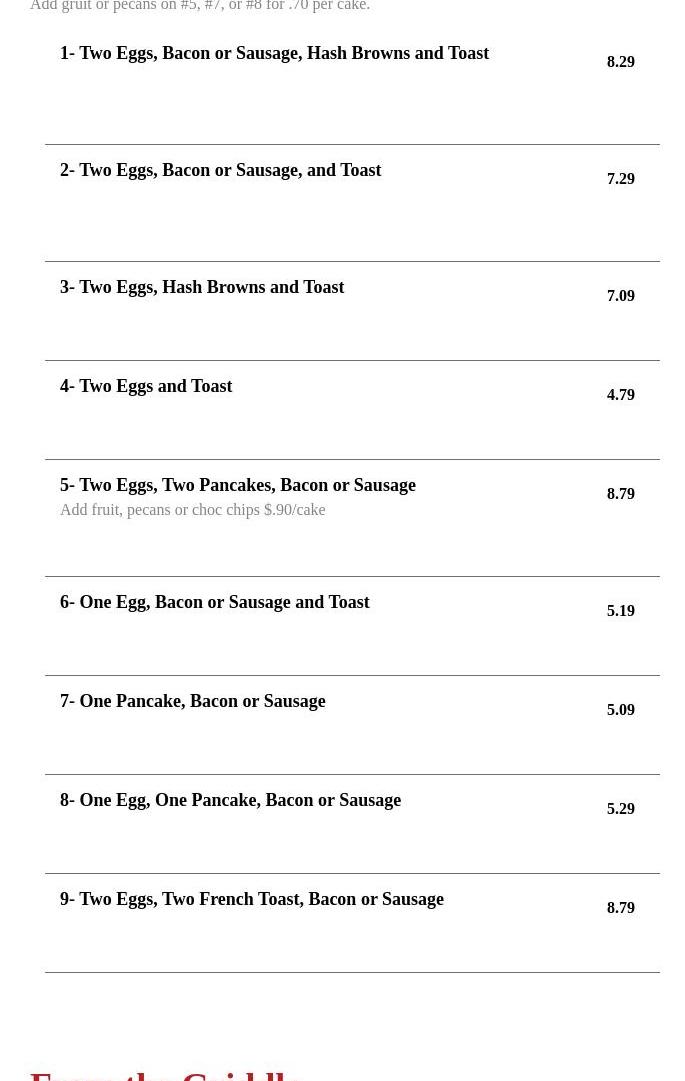Select '2- Two Eggs, Bacon or Sausage, and Toast'

220,170
